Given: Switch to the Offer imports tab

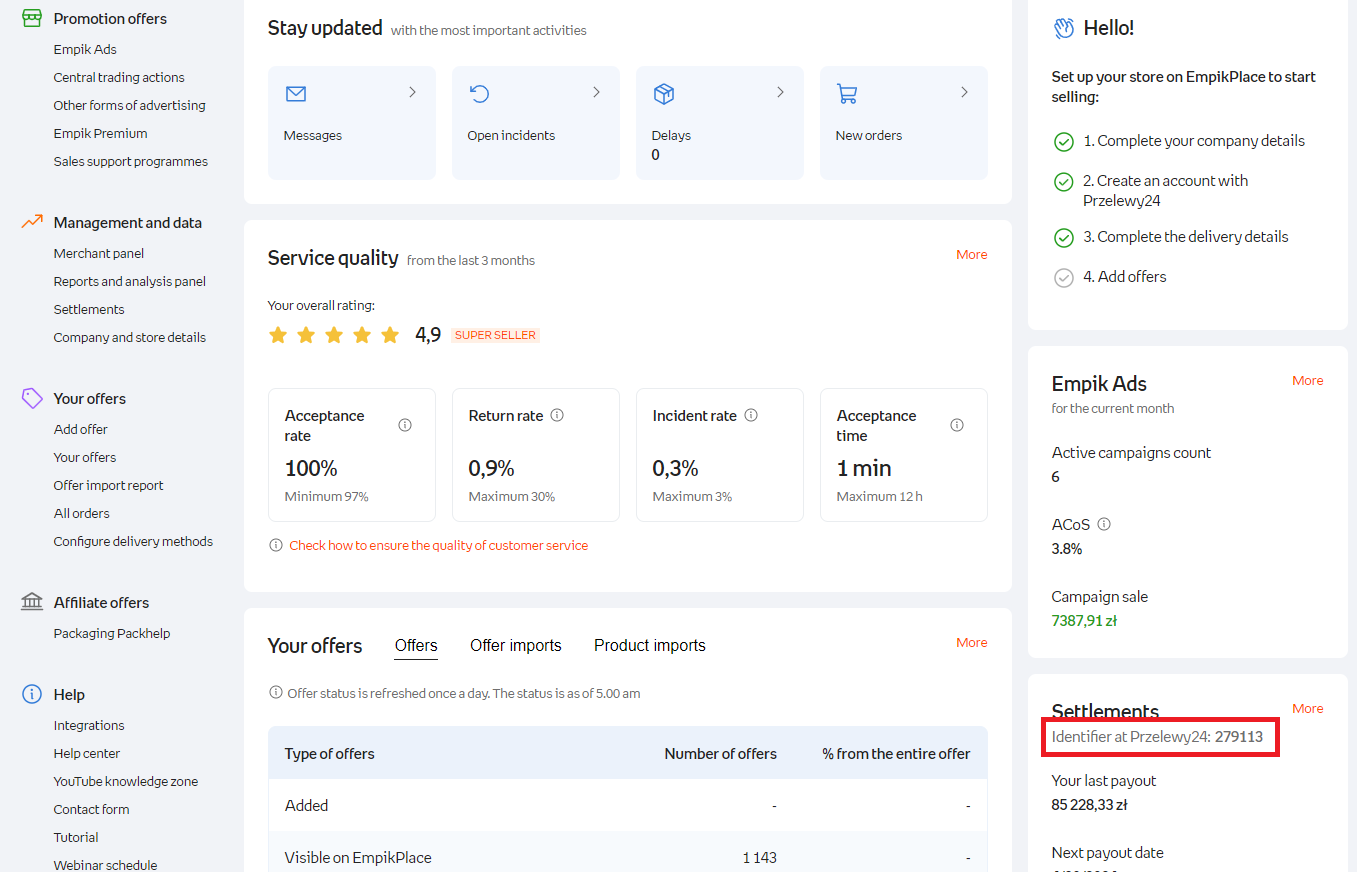Looking at the screenshot, I should pyautogui.click(x=516, y=646).
